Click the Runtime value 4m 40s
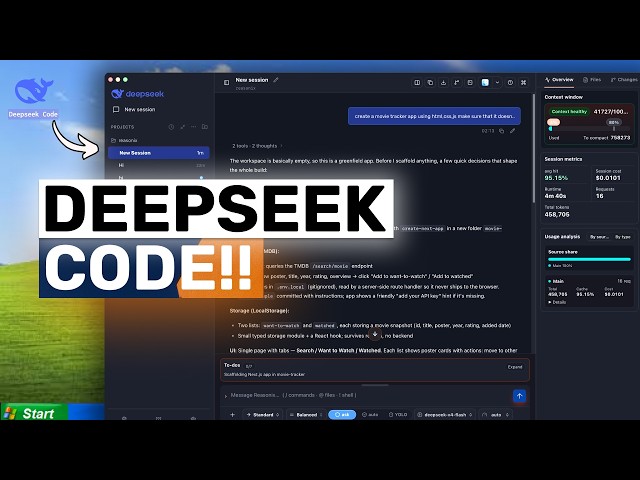The image size is (640, 480). 555,196
